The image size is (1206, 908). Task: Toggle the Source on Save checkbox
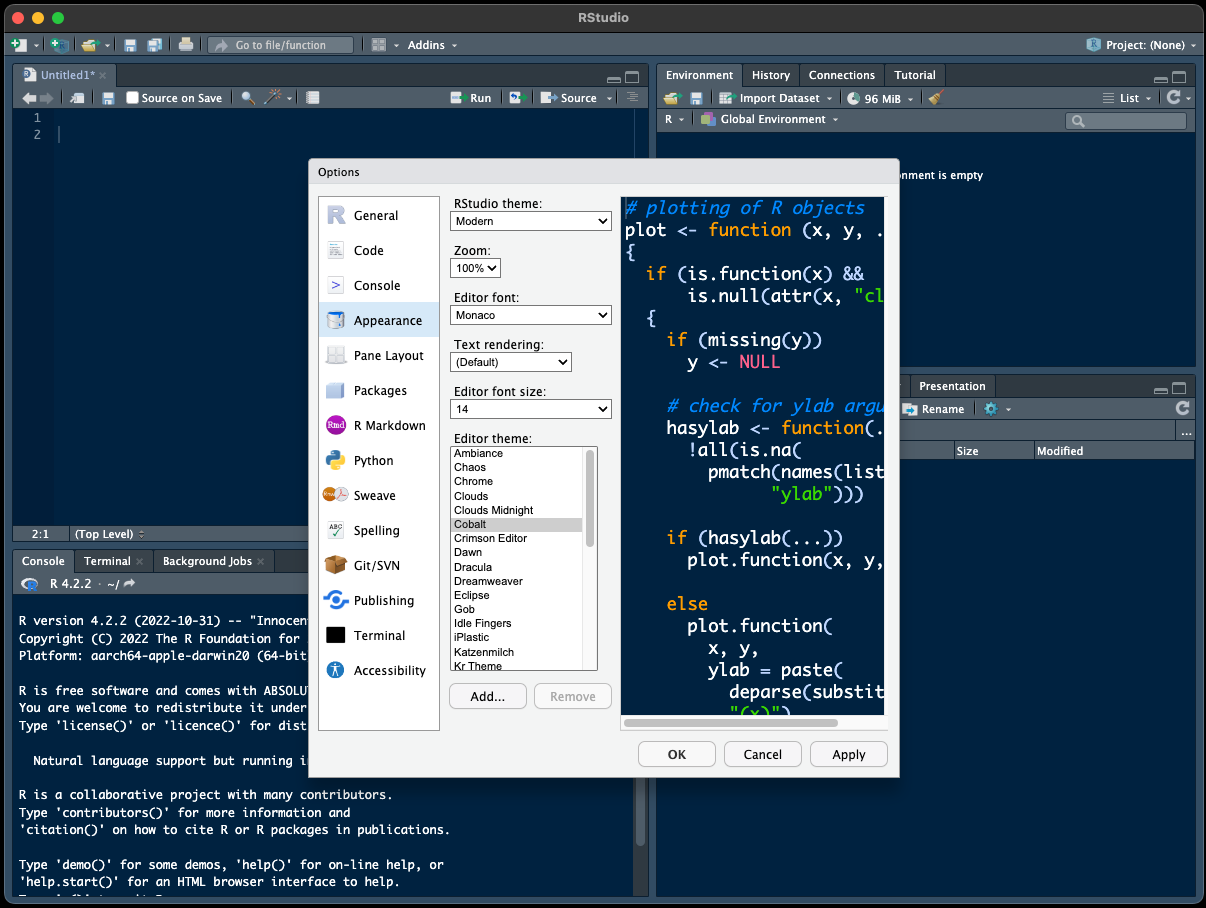tap(133, 98)
